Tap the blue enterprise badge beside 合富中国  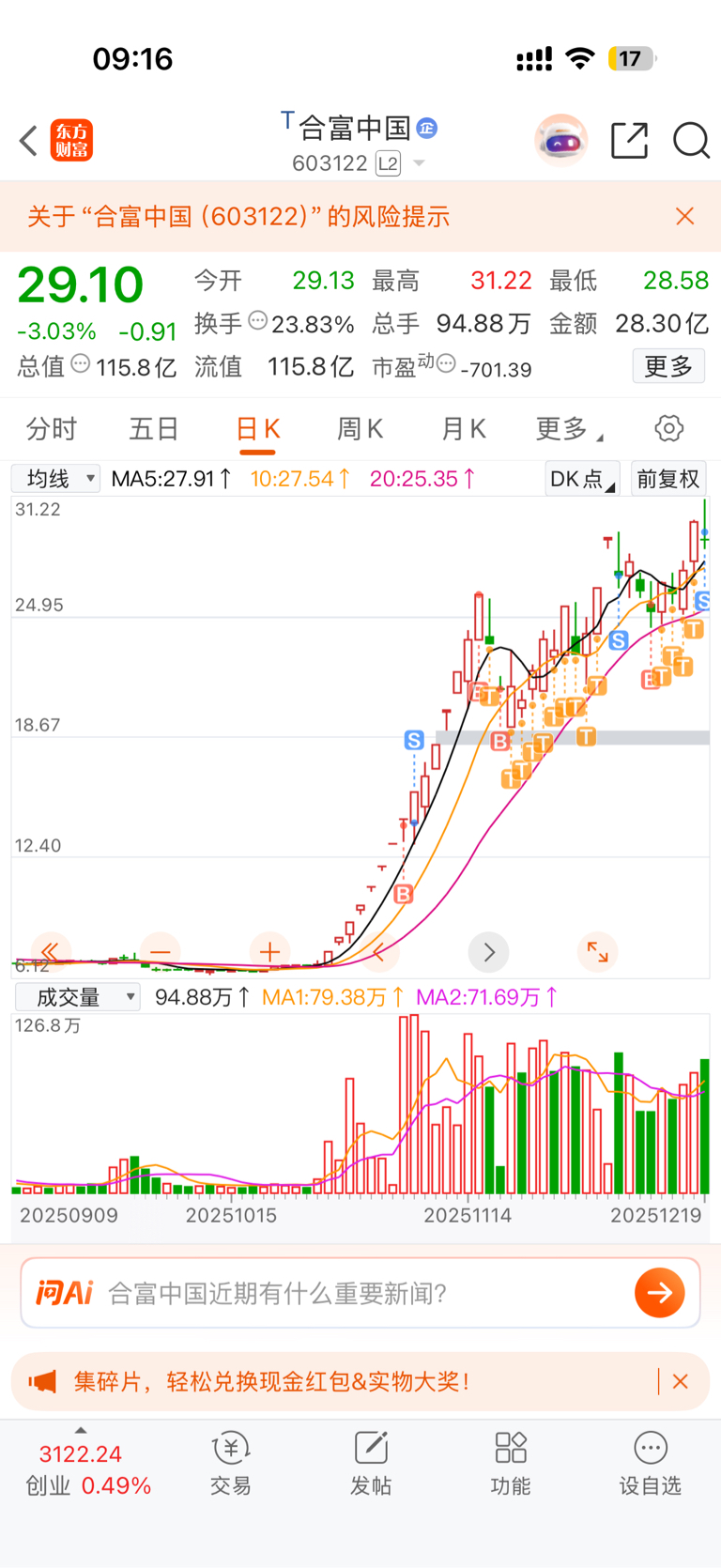click(427, 128)
